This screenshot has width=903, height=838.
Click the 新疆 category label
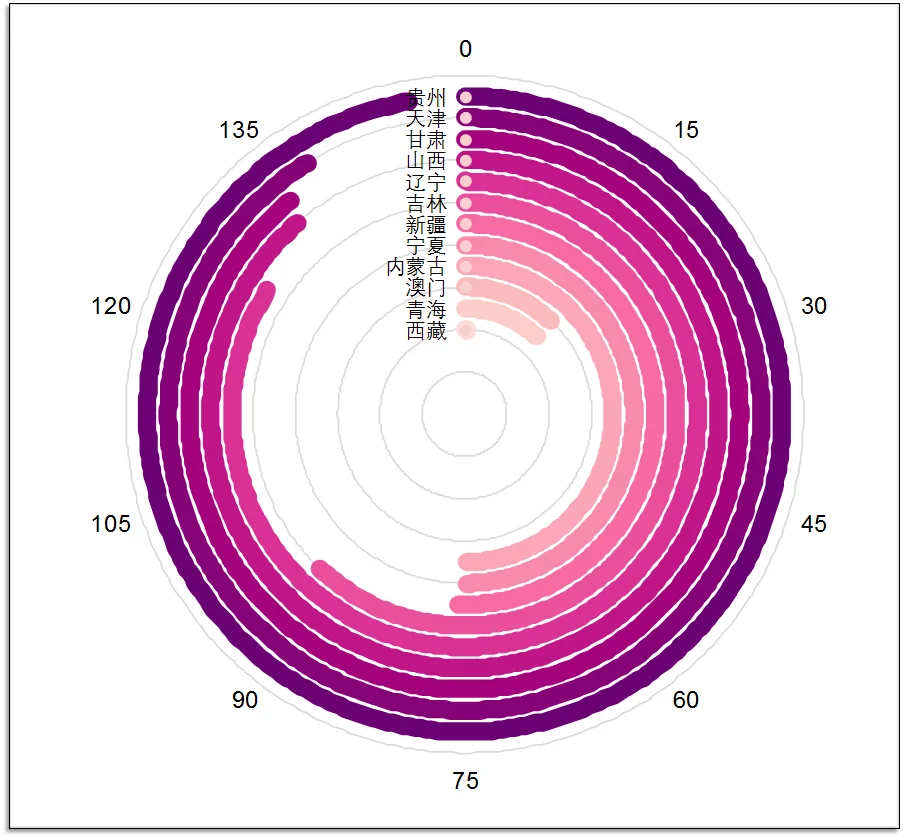point(427,225)
